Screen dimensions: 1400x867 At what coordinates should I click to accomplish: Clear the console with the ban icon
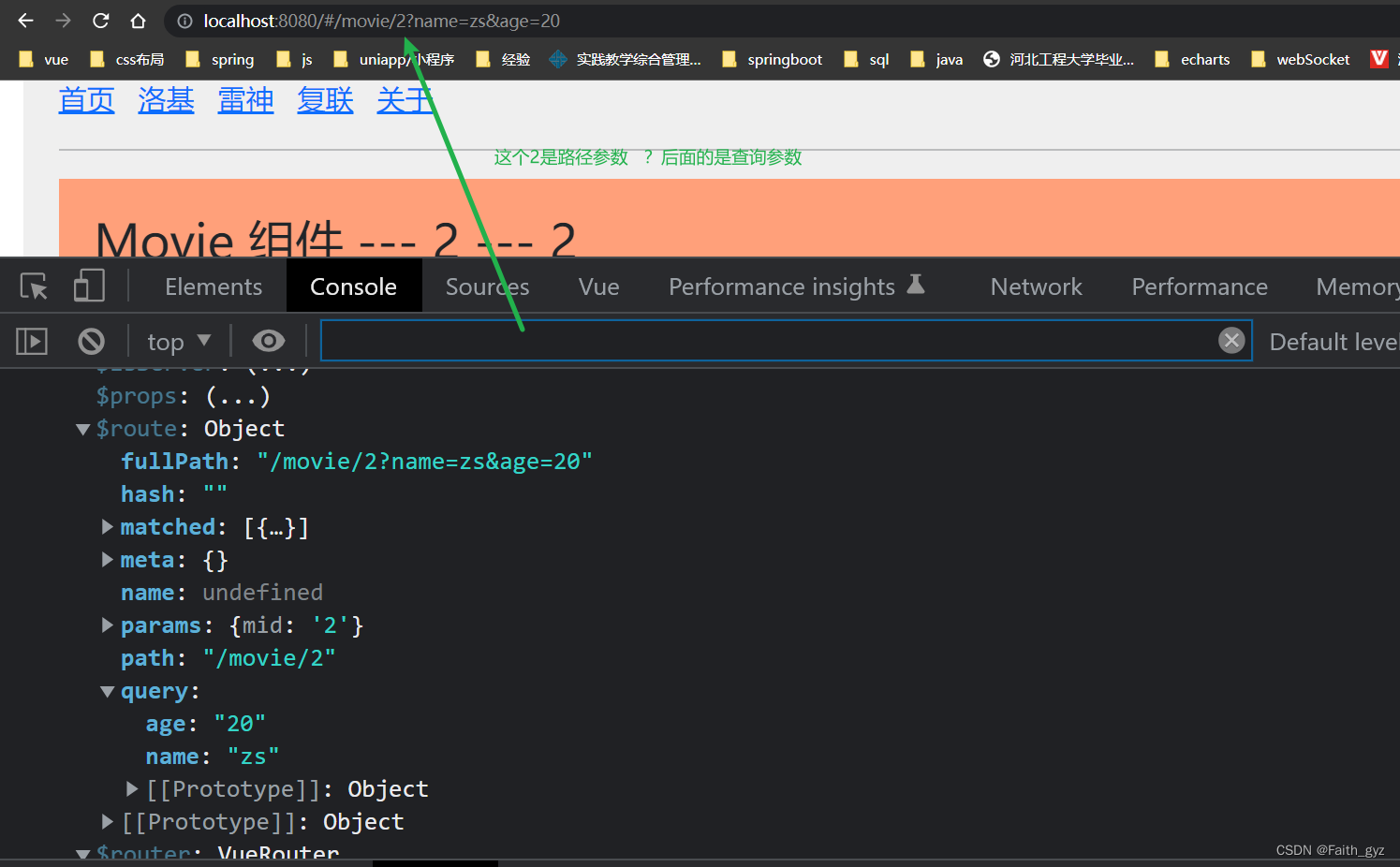pyautogui.click(x=91, y=341)
